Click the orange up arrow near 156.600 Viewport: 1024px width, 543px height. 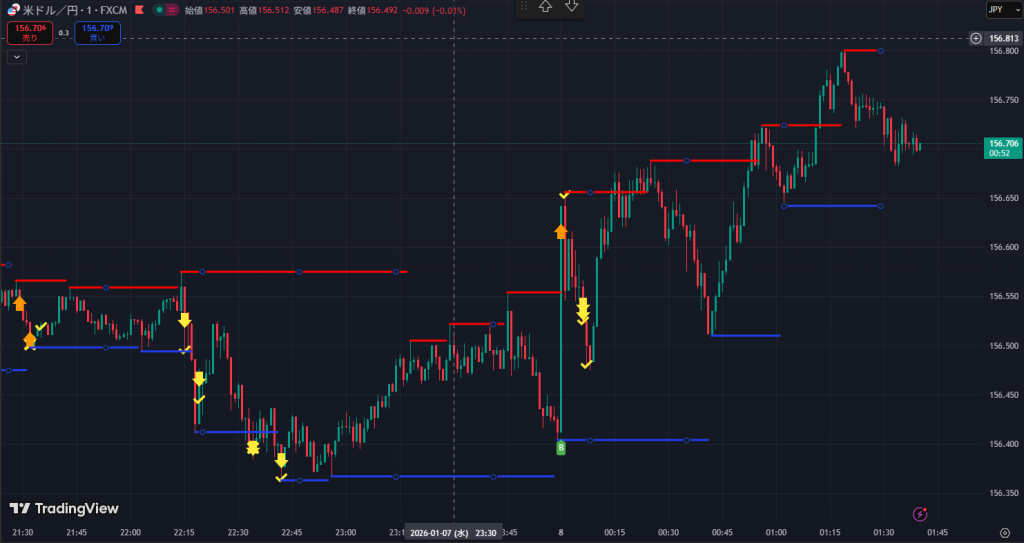click(x=561, y=231)
